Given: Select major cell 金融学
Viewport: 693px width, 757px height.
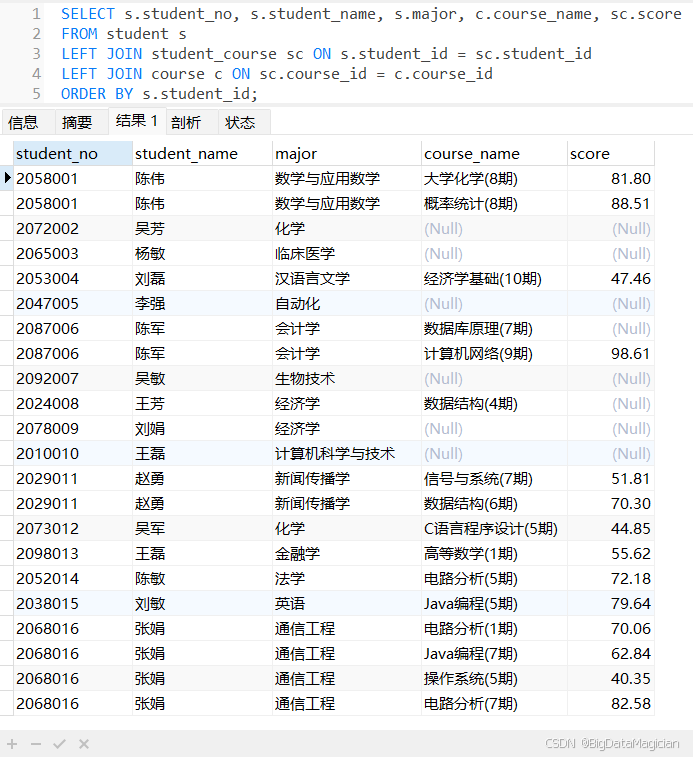Looking at the screenshot, I should pyautogui.click(x=347, y=554).
